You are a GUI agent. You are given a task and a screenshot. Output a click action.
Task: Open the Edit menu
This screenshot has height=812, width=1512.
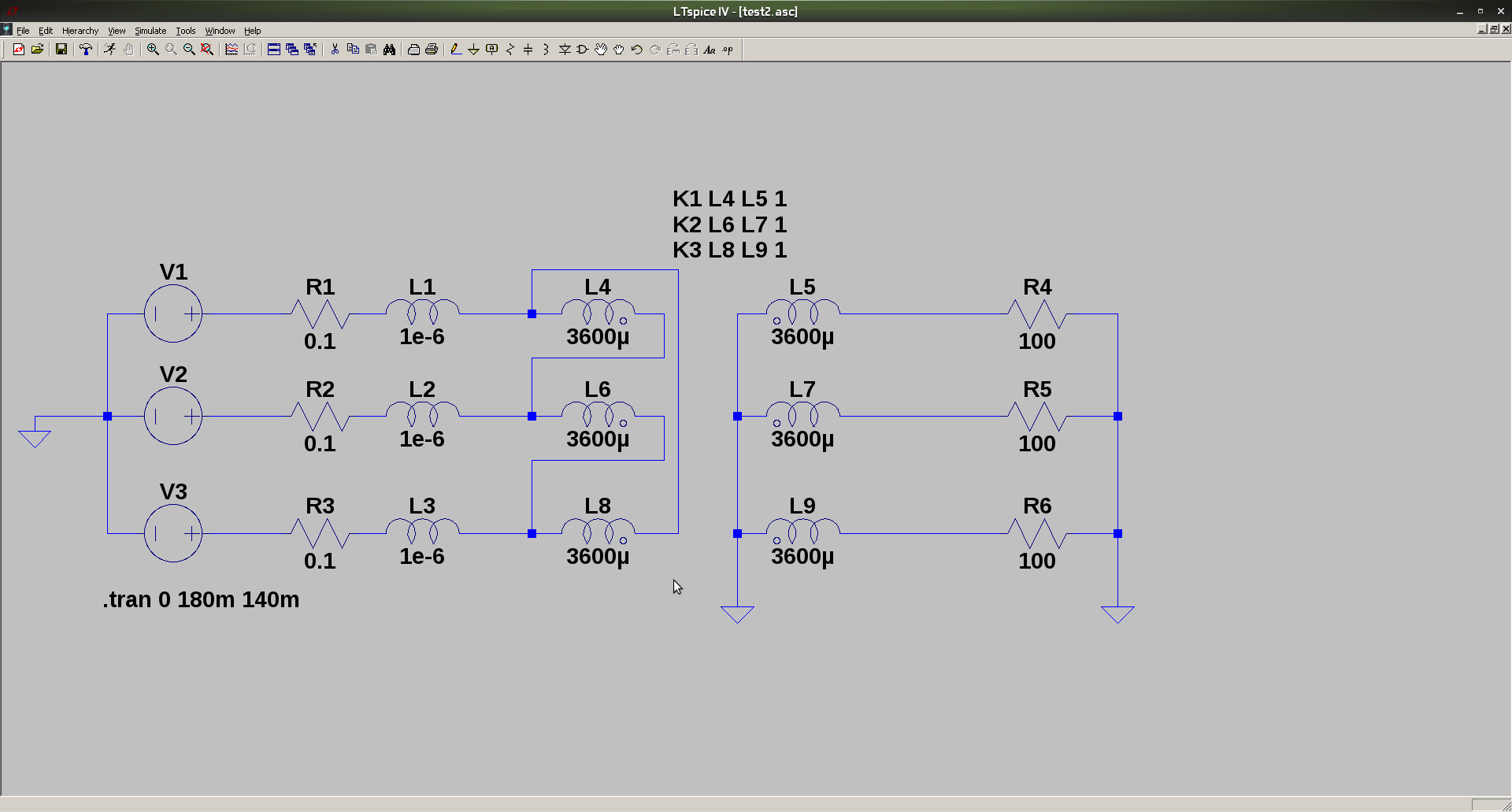point(46,31)
